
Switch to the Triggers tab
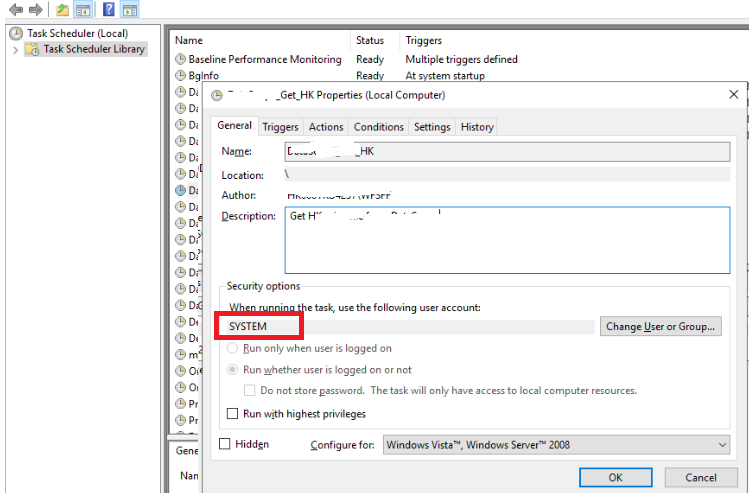point(280,127)
